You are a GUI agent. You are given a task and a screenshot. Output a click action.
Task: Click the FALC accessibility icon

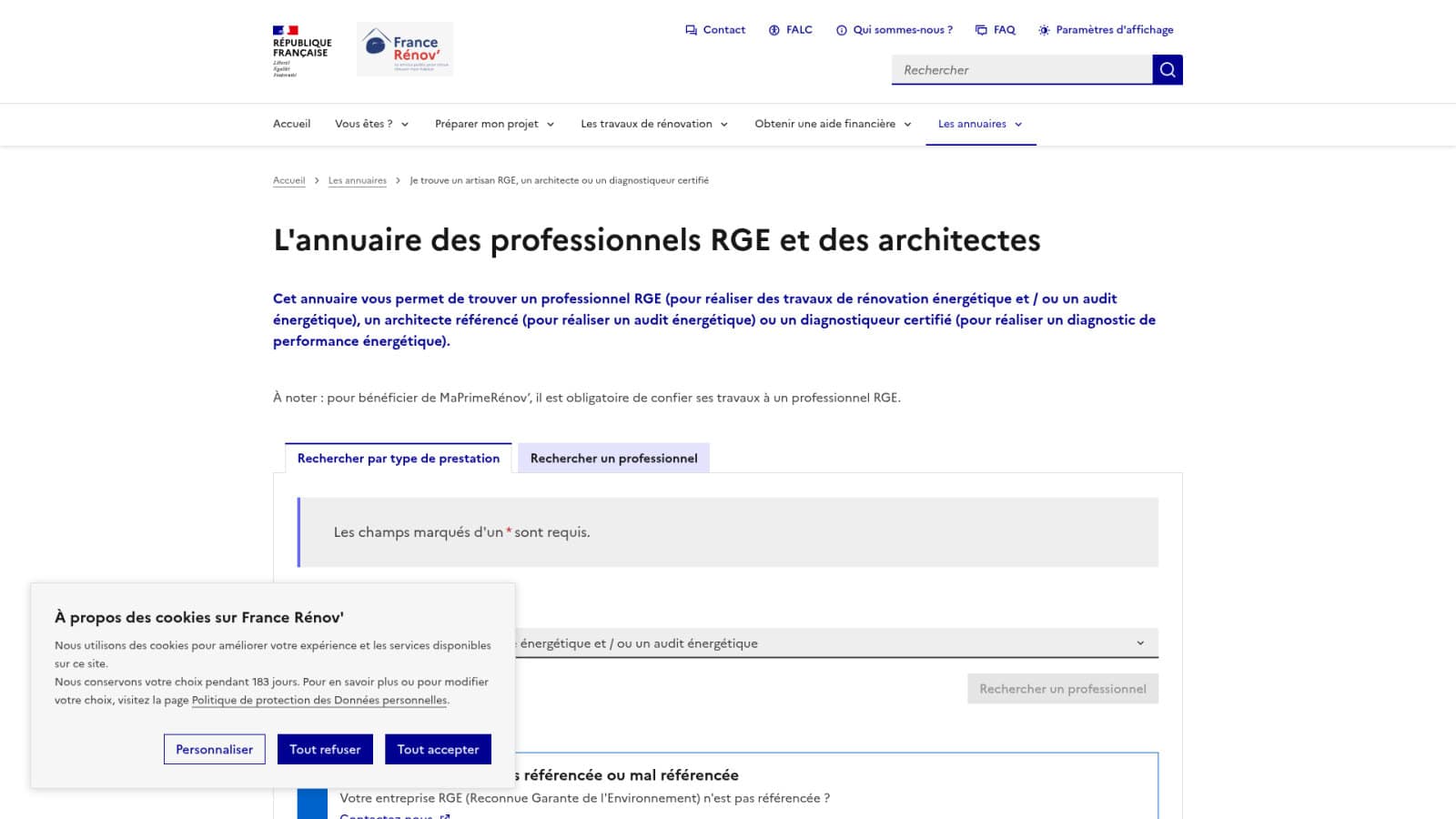click(x=774, y=30)
